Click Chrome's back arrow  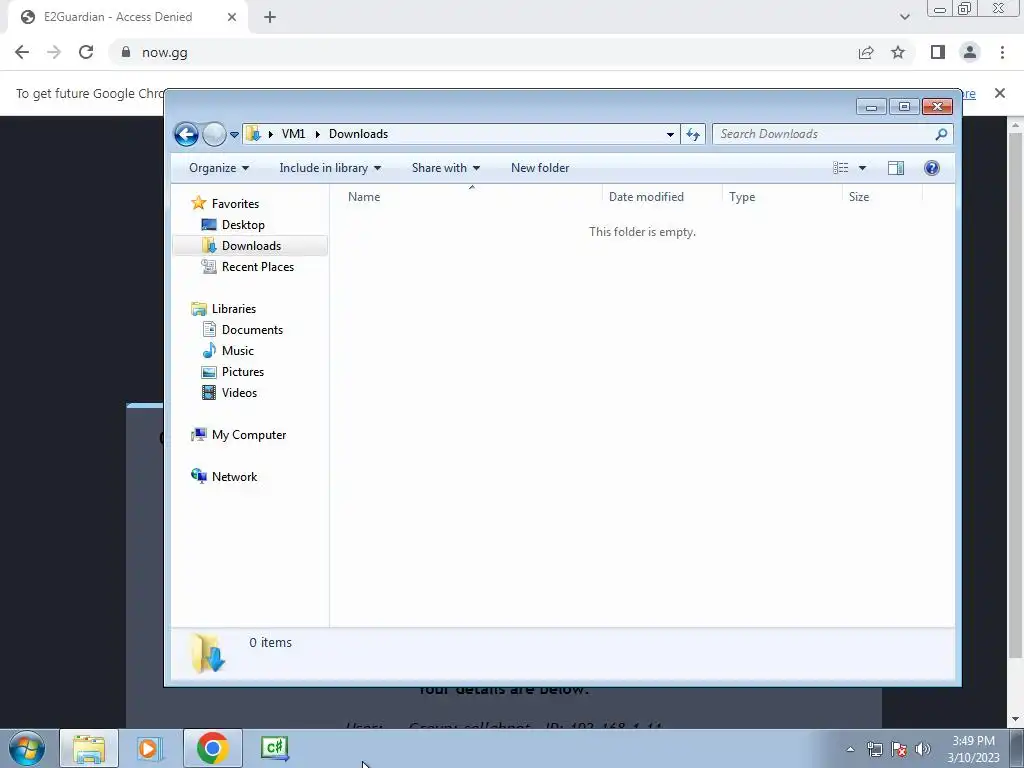point(22,52)
